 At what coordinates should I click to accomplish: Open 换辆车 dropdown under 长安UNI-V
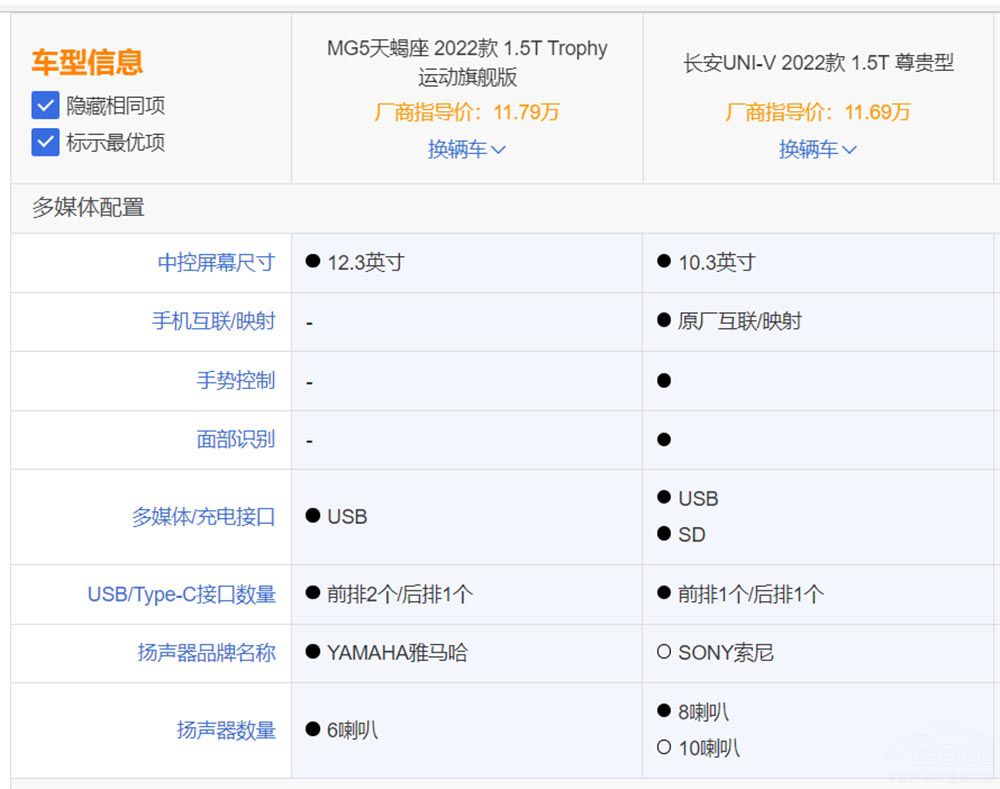pyautogui.click(x=818, y=149)
